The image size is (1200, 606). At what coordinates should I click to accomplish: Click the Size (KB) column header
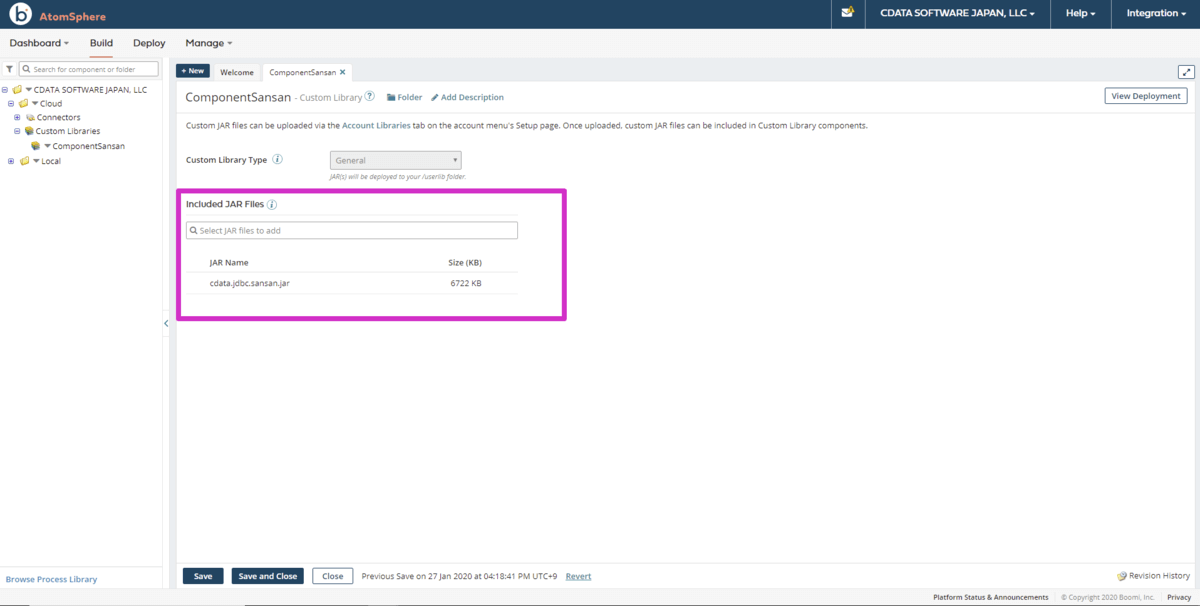[x=465, y=263]
